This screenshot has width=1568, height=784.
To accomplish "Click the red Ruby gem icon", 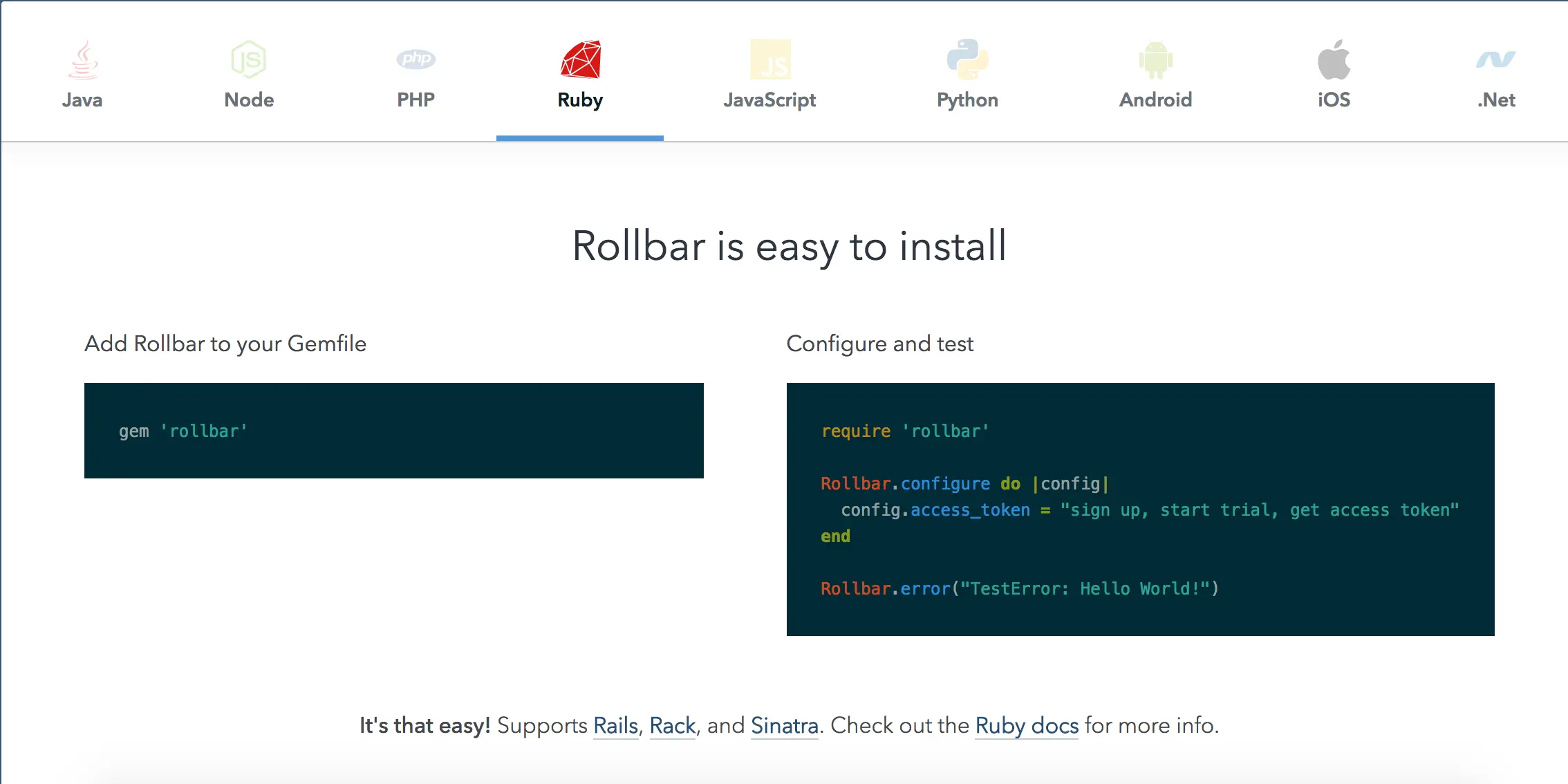I will (x=581, y=59).
